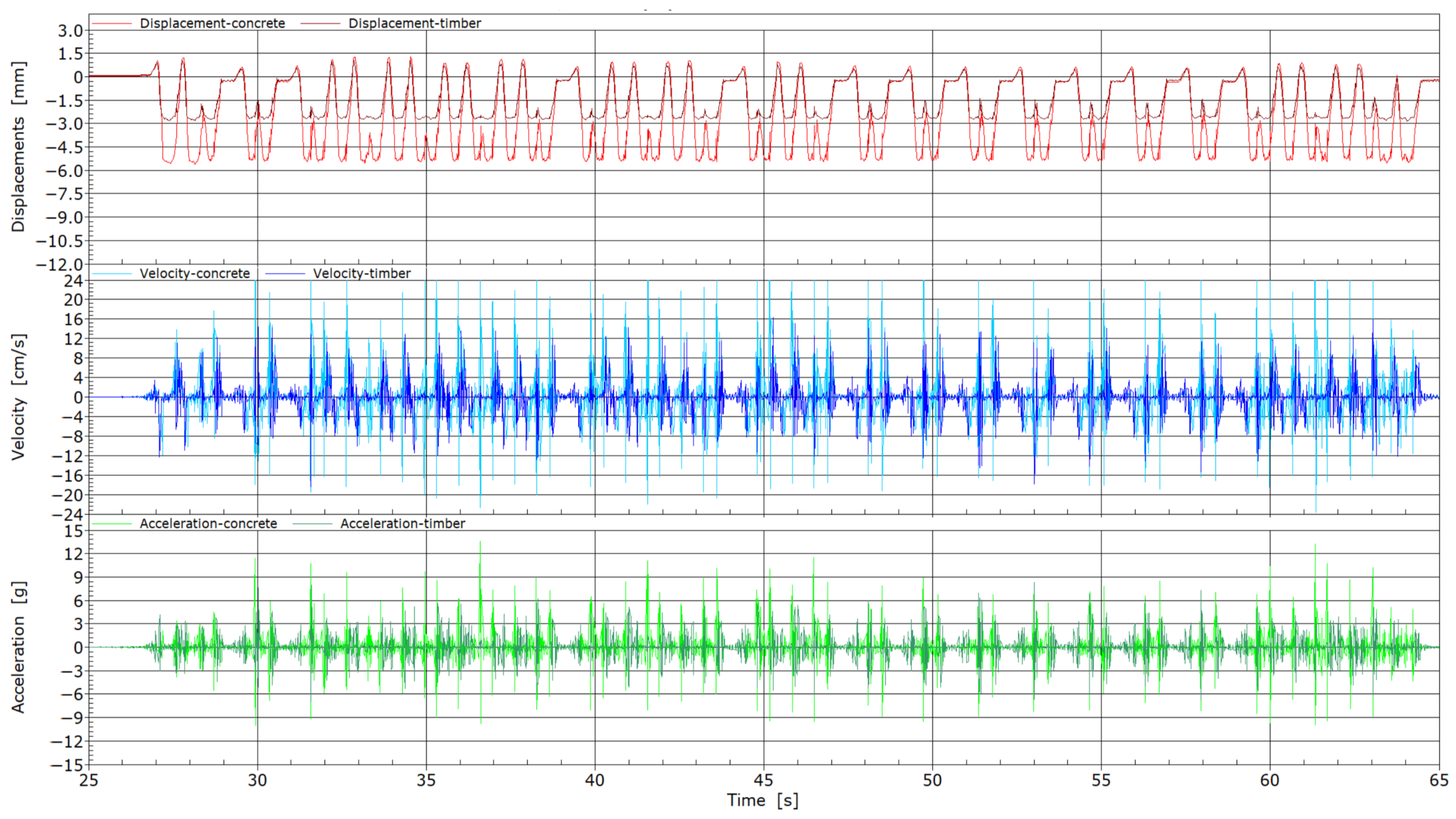
Task: Click the Time [s] x-axis title
Action: (x=763, y=800)
